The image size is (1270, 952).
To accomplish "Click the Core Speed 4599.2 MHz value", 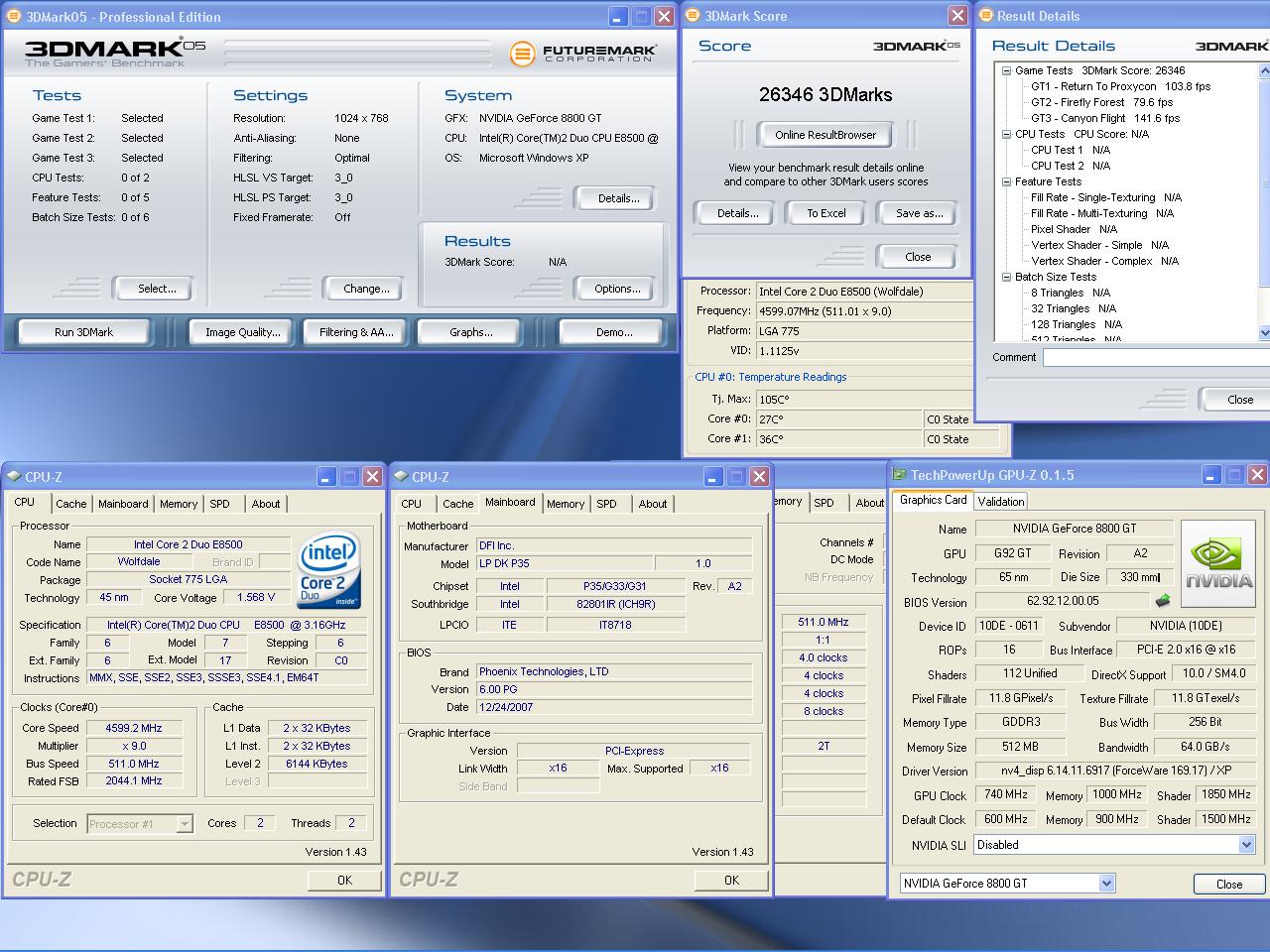I will [134, 728].
